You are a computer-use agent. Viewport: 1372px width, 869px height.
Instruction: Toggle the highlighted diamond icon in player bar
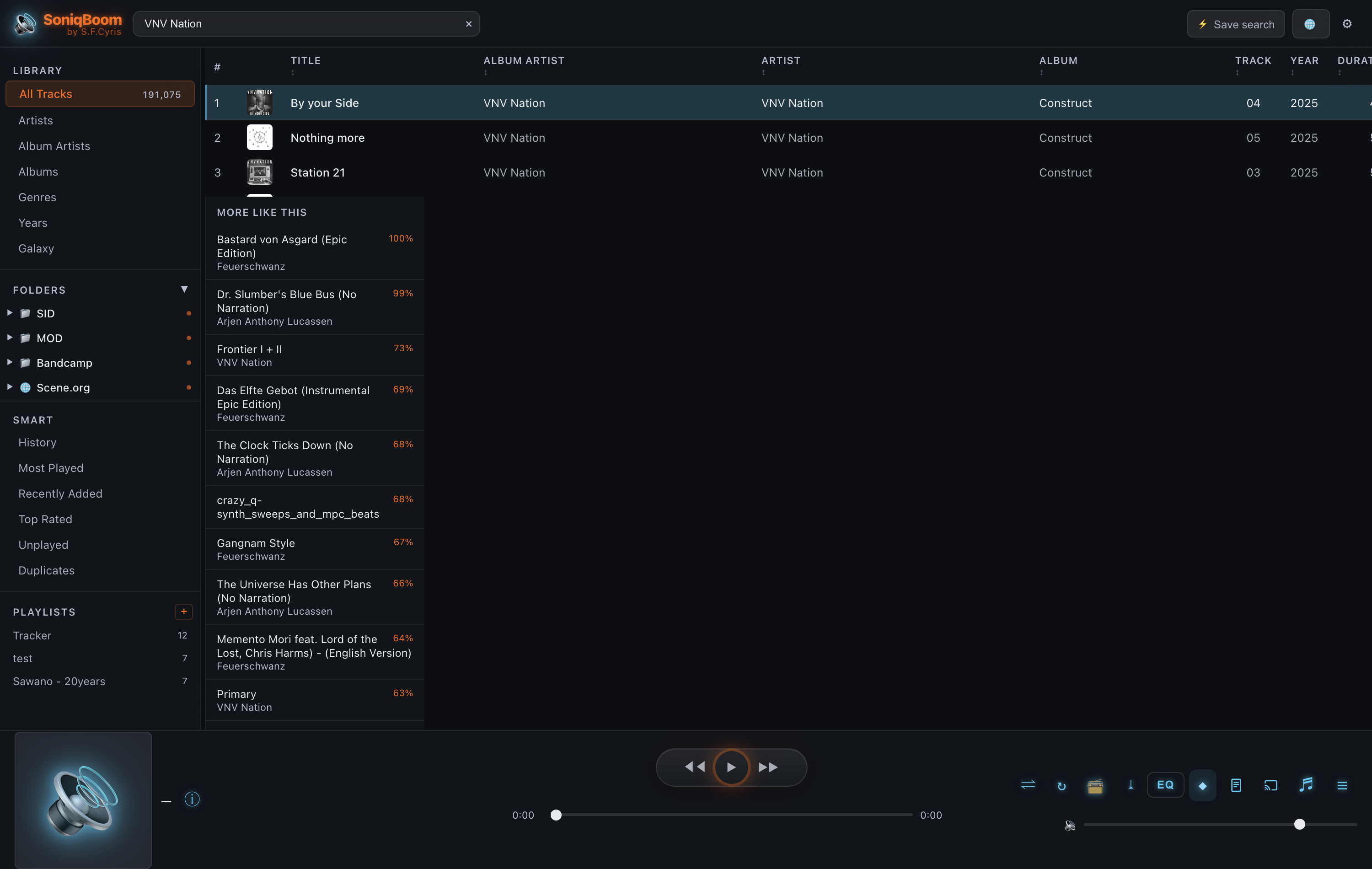tap(1203, 785)
